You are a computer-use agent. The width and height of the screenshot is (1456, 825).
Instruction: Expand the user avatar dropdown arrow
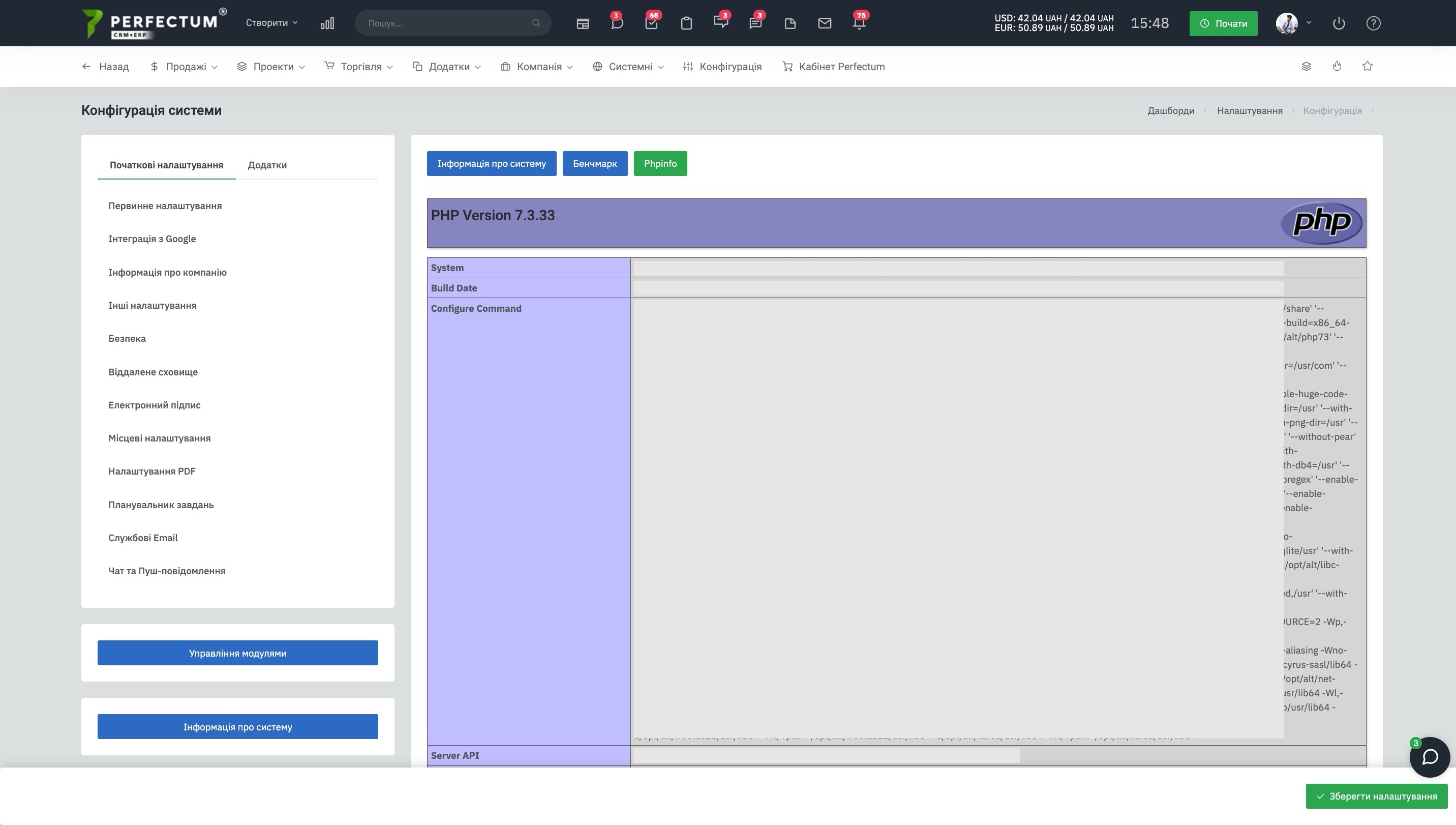tap(1309, 23)
